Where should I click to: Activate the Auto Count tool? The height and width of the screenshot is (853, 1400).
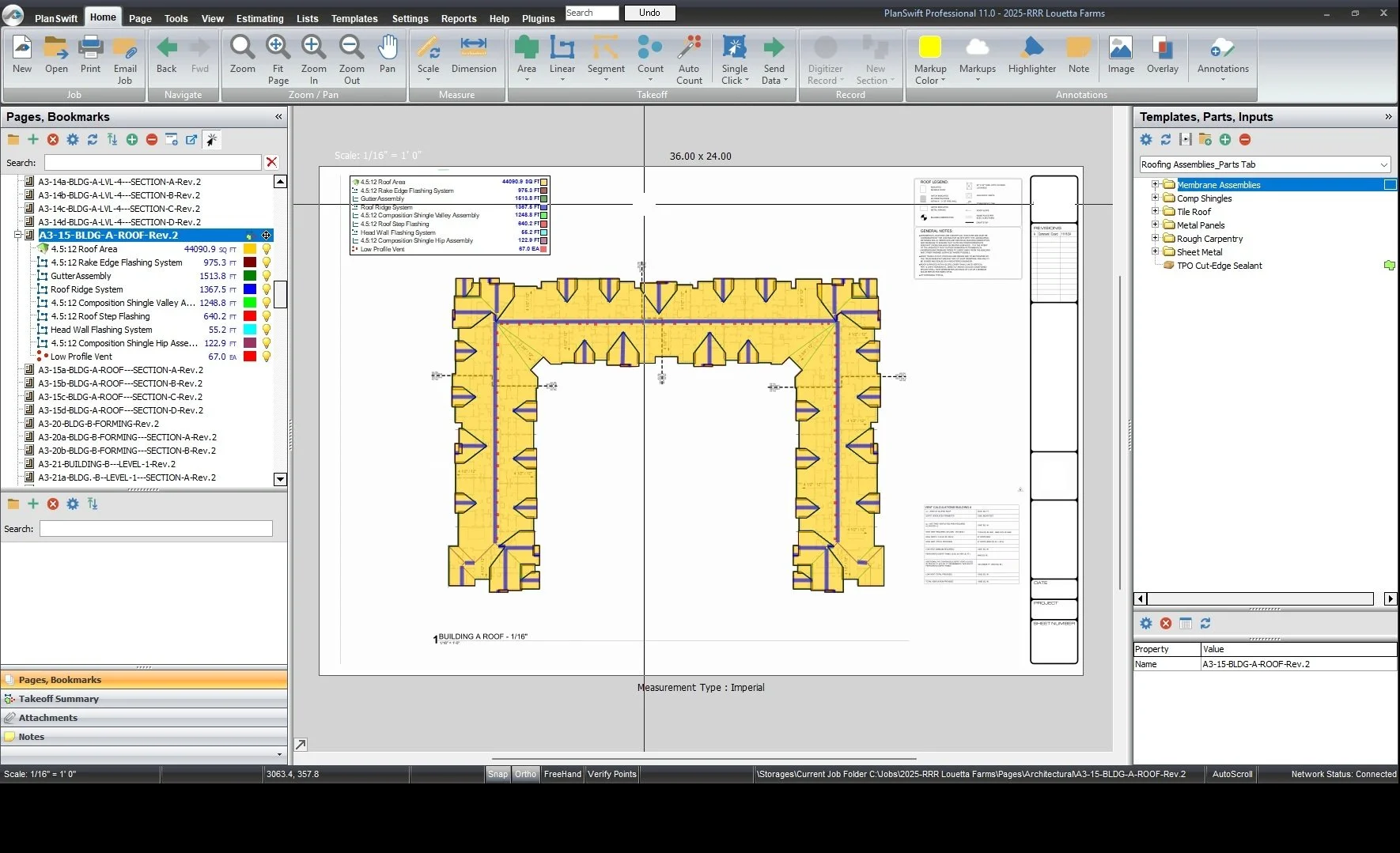(689, 55)
